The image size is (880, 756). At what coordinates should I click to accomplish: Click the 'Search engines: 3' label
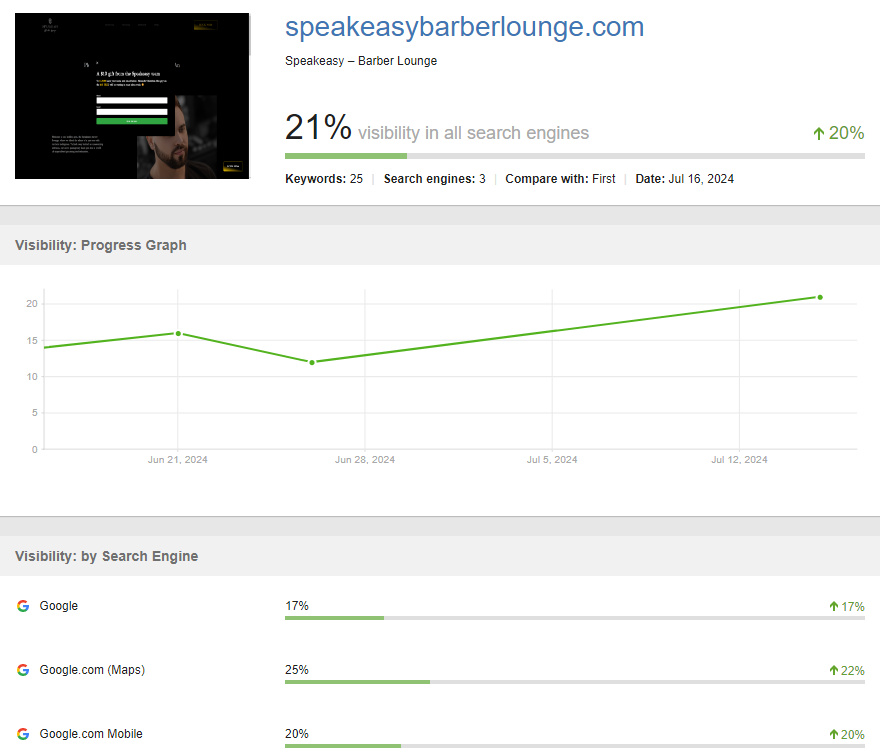click(x=434, y=179)
